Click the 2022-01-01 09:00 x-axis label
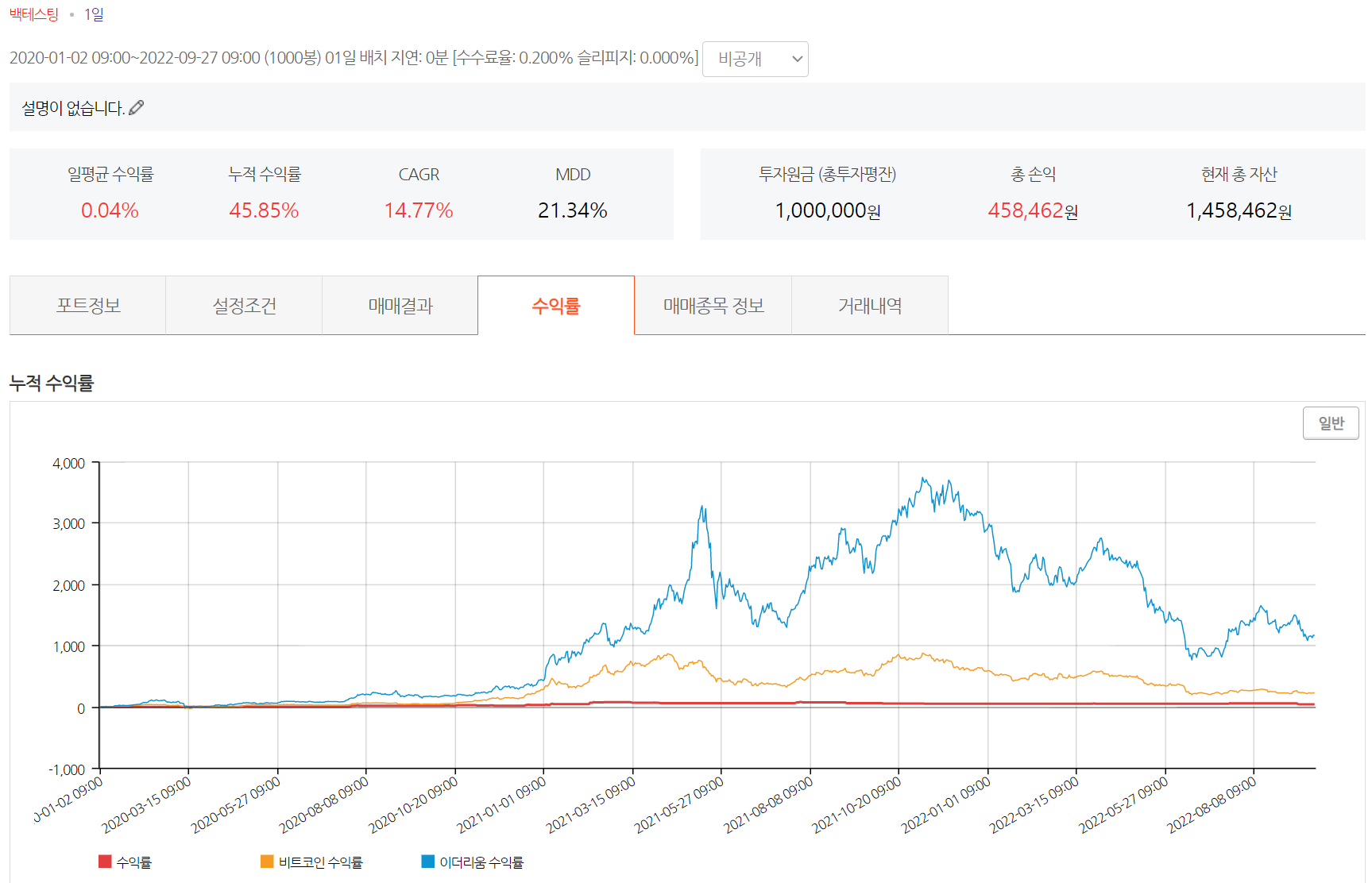Viewport: 1372px width, 883px height. [947, 804]
